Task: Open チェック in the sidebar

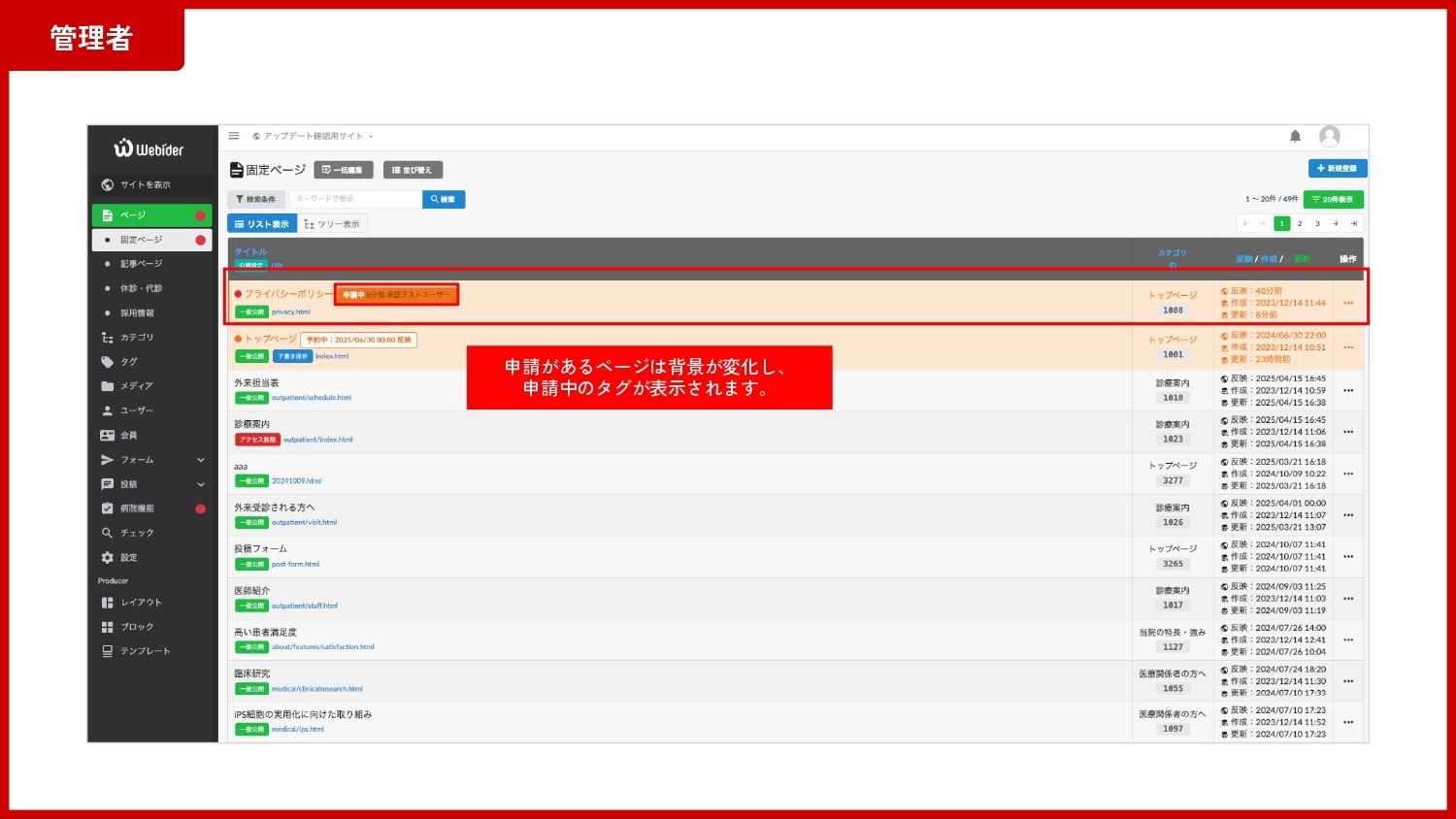Action: coord(137,533)
